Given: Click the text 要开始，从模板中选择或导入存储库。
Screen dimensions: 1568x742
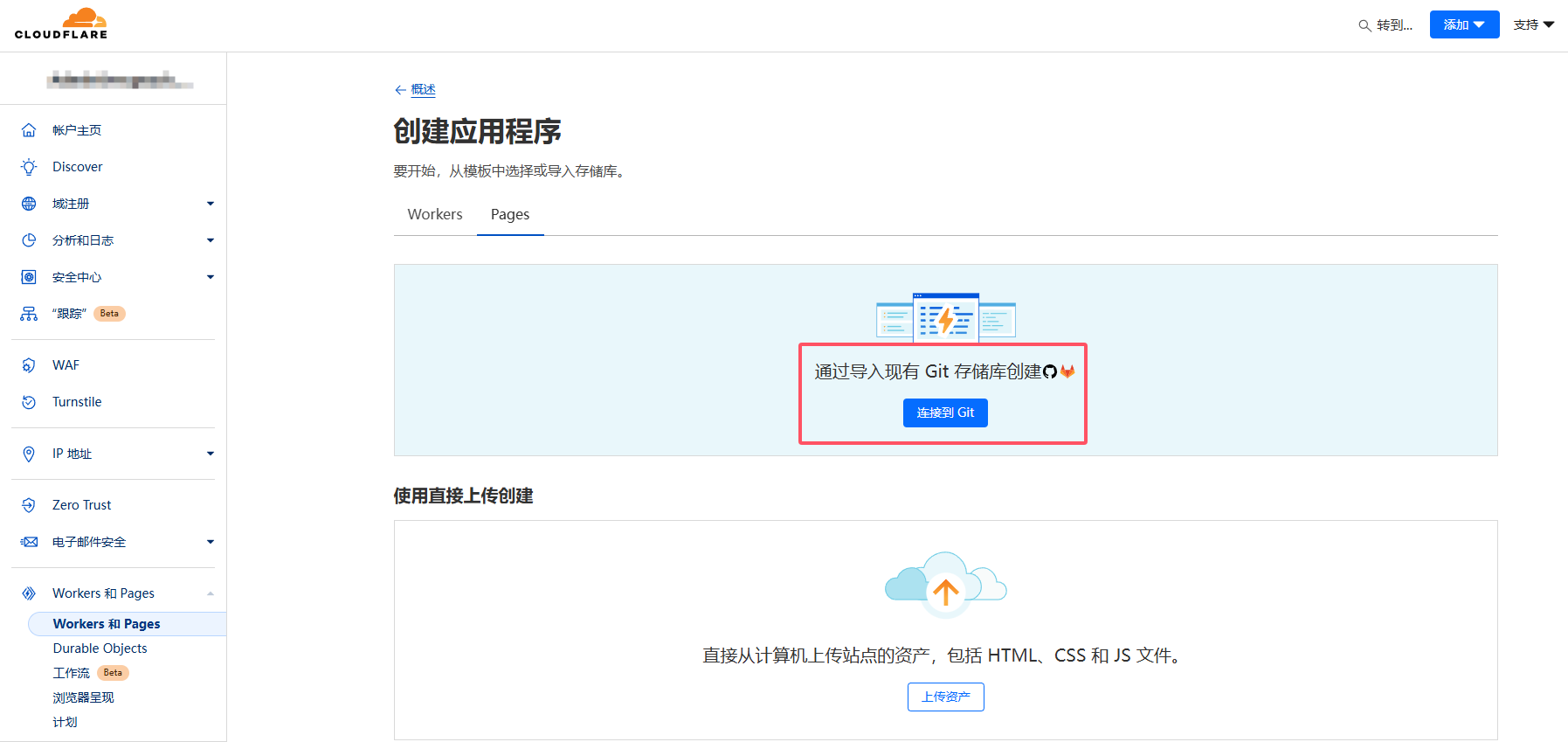Looking at the screenshot, I should (x=512, y=171).
